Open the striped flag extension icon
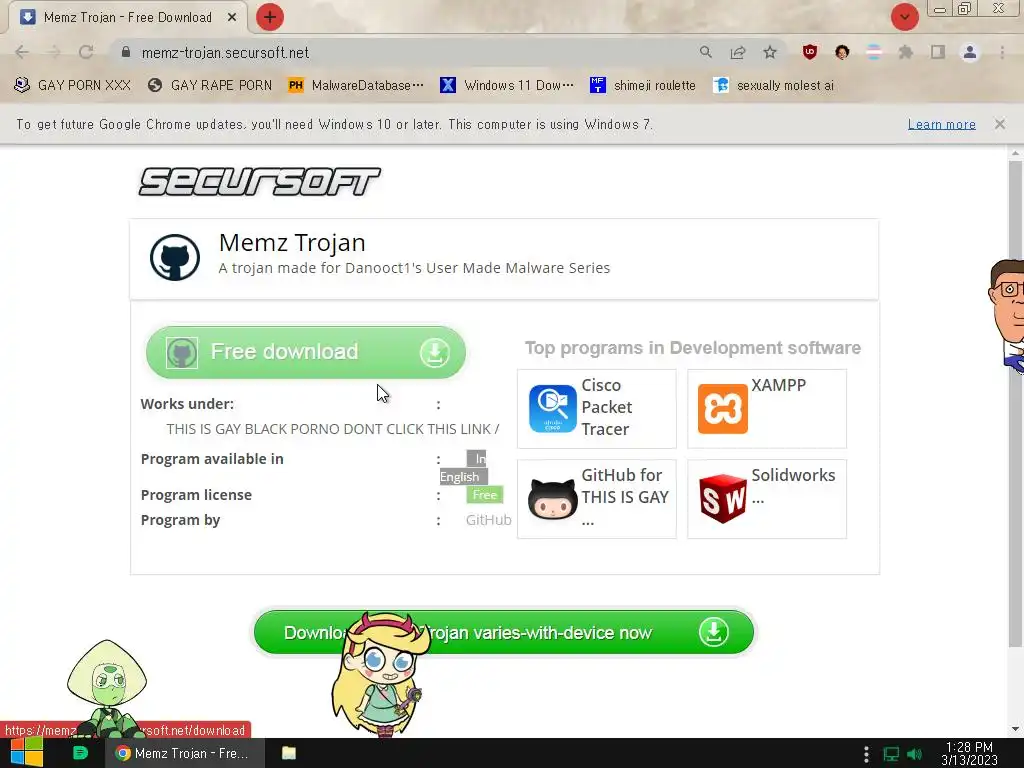1024x768 pixels. [x=874, y=52]
